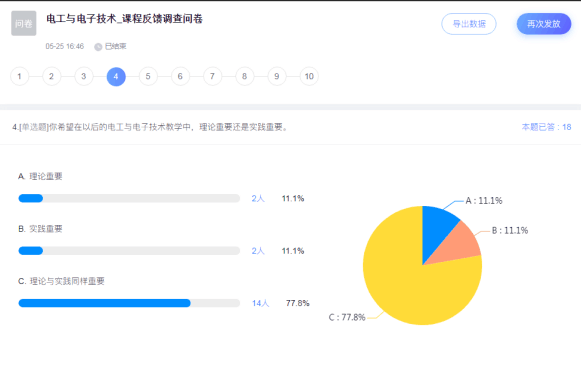Click the 2人 count for option A
The width and height of the screenshot is (581, 369).
click(258, 199)
